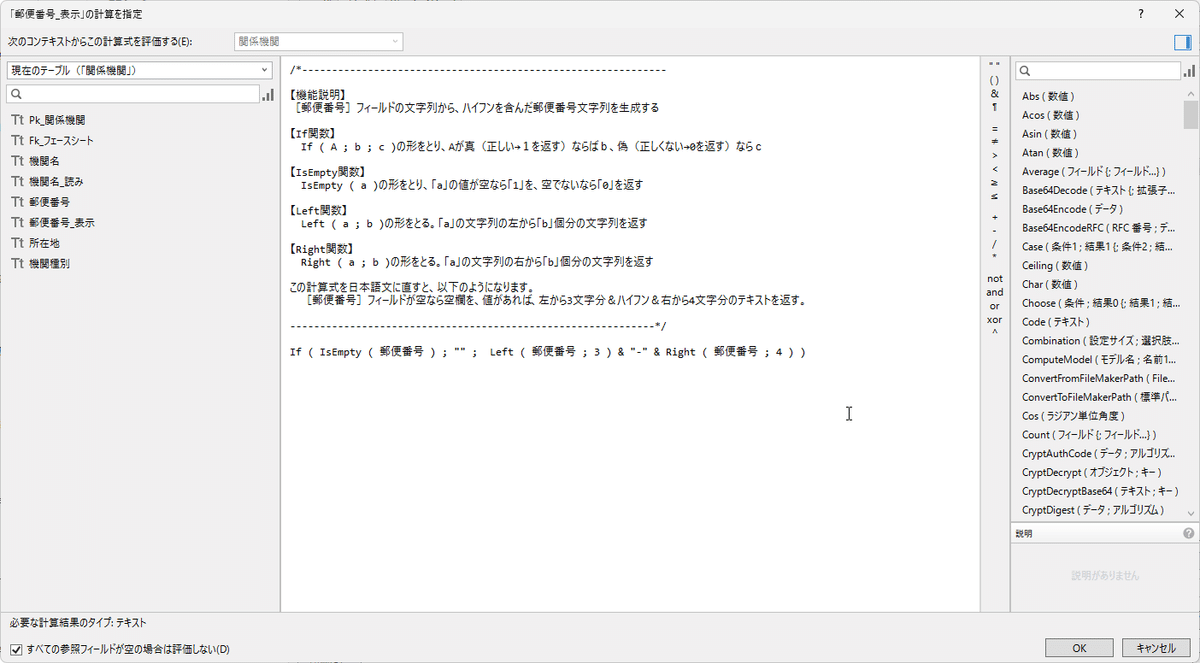Select the Case function
The image size is (1200, 663).
coord(1099,247)
